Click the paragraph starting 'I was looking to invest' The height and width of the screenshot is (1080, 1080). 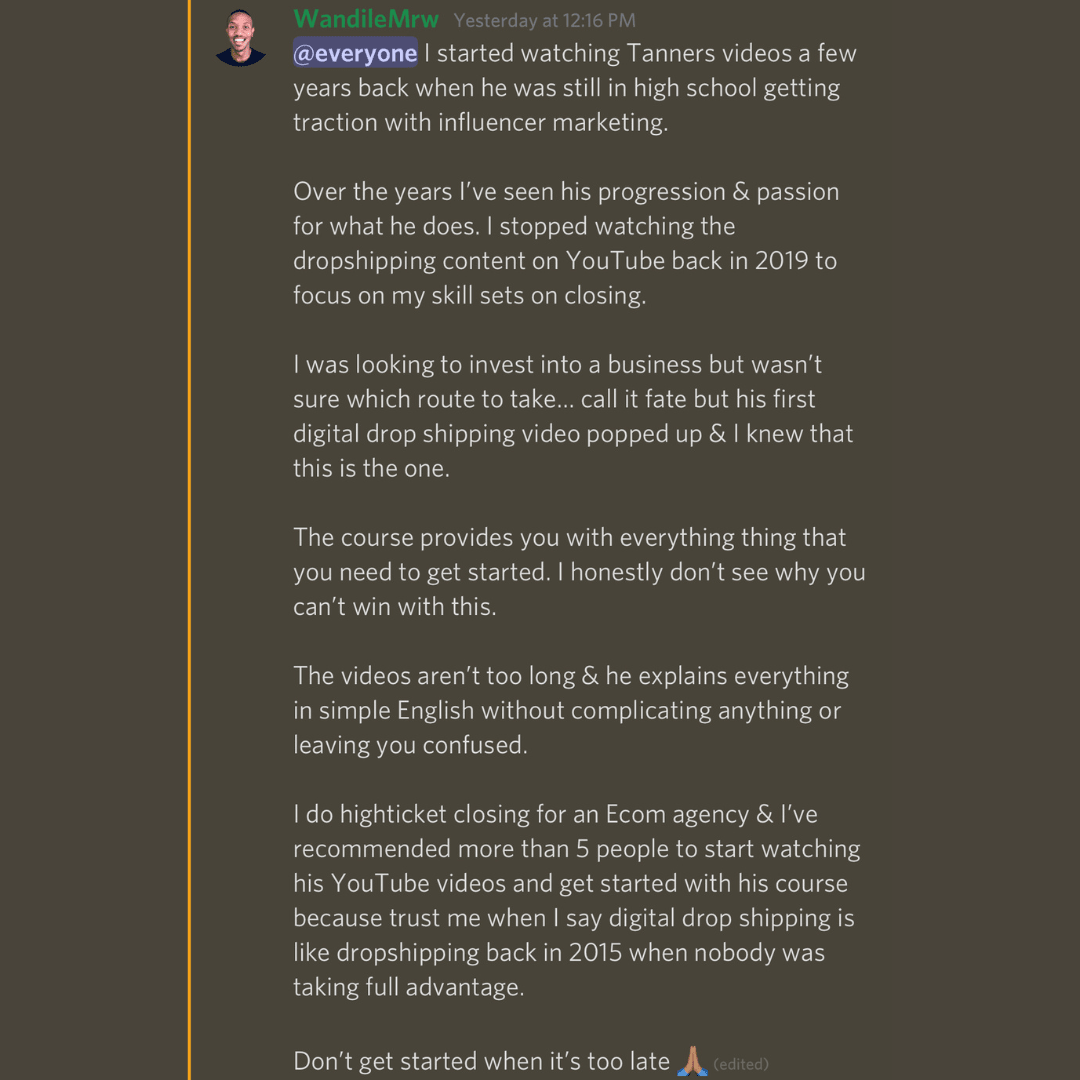point(573,416)
